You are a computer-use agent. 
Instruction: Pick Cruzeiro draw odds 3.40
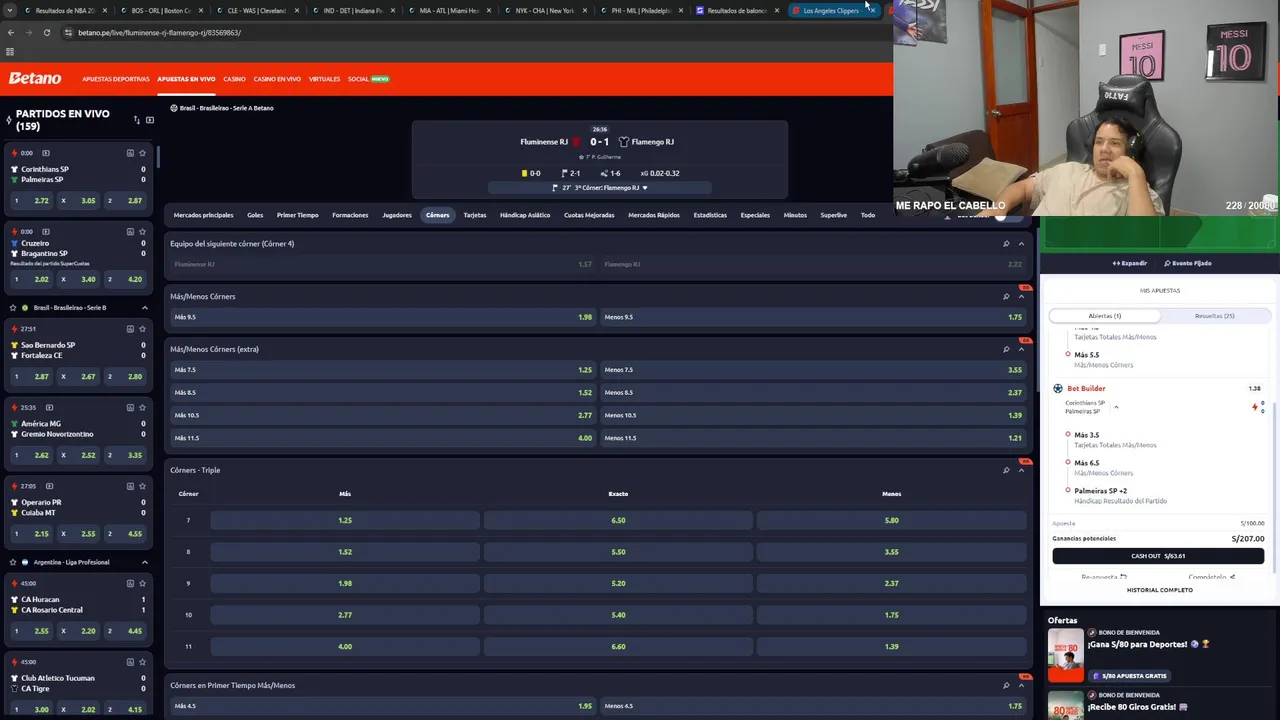click(x=79, y=280)
